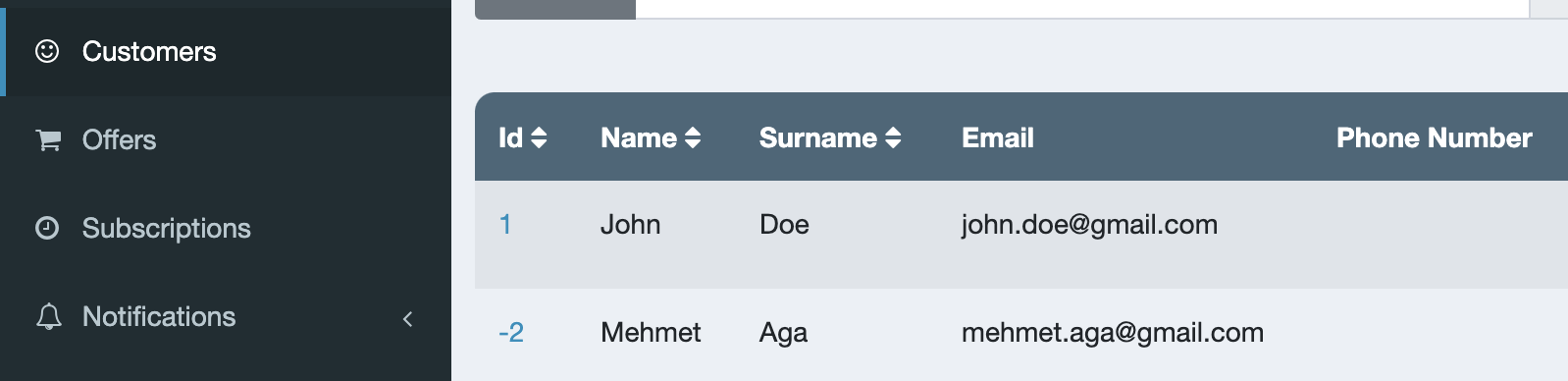Select mehmet.aga@gmail.com email cell
The height and width of the screenshot is (381, 1568).
[x=1113, y=333]
